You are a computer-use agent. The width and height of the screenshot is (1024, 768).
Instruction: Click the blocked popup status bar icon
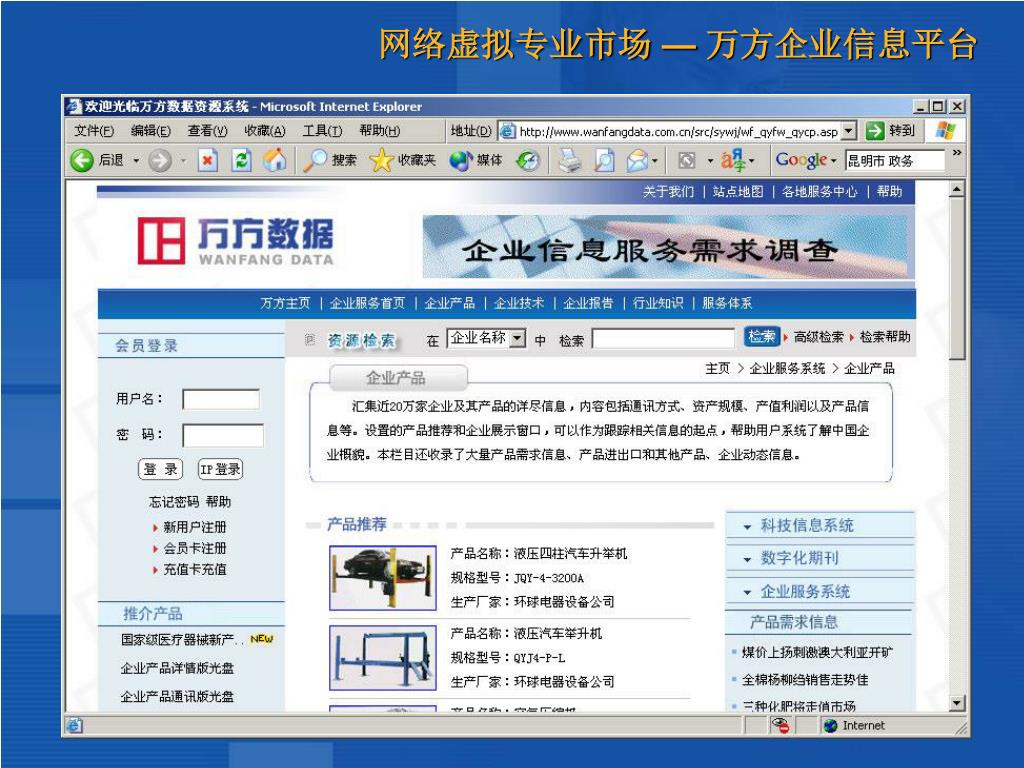pyautogui.click(x=780, y=725)
